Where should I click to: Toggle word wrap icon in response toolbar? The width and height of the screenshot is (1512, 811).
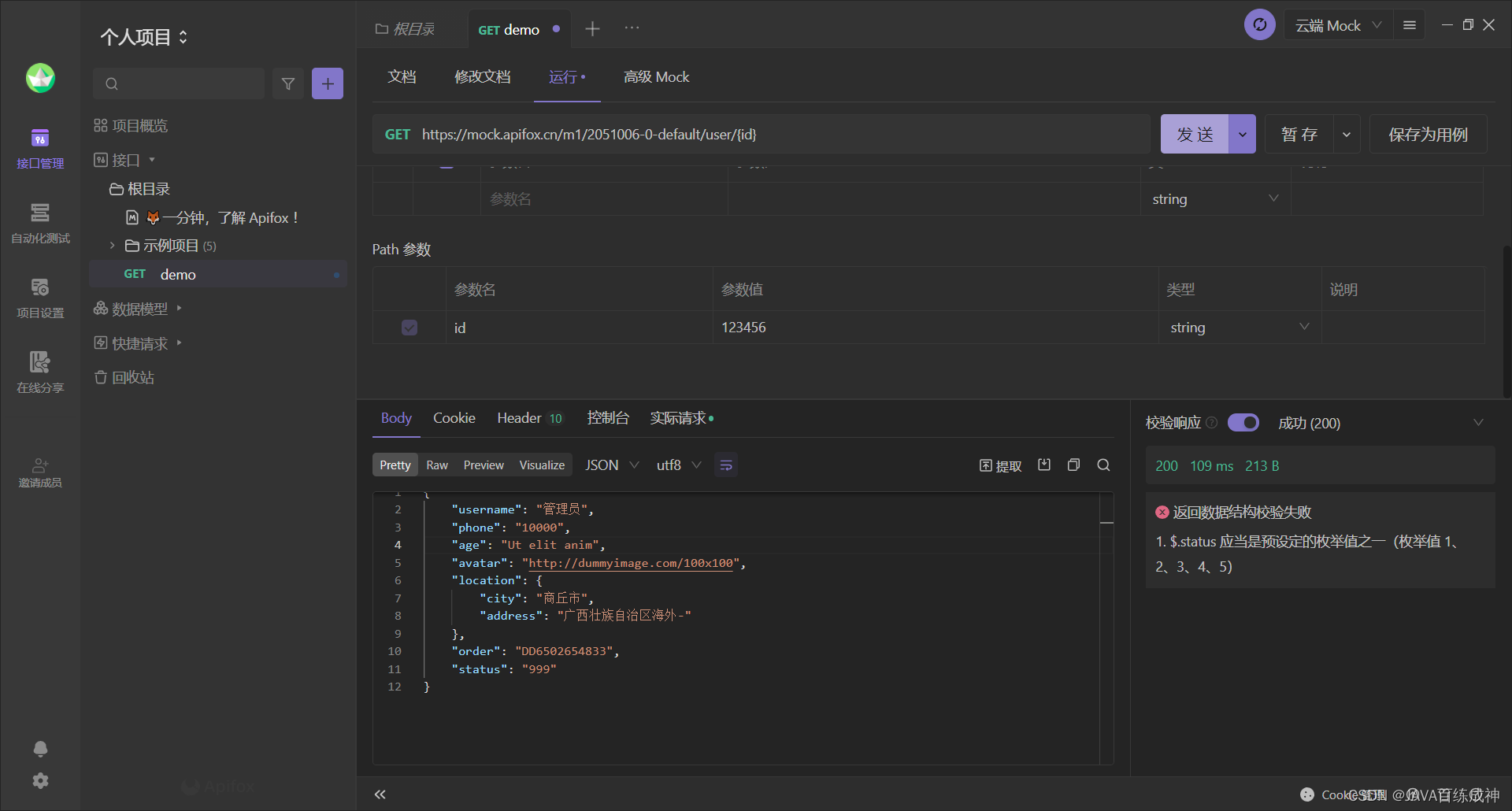point(726,465)
